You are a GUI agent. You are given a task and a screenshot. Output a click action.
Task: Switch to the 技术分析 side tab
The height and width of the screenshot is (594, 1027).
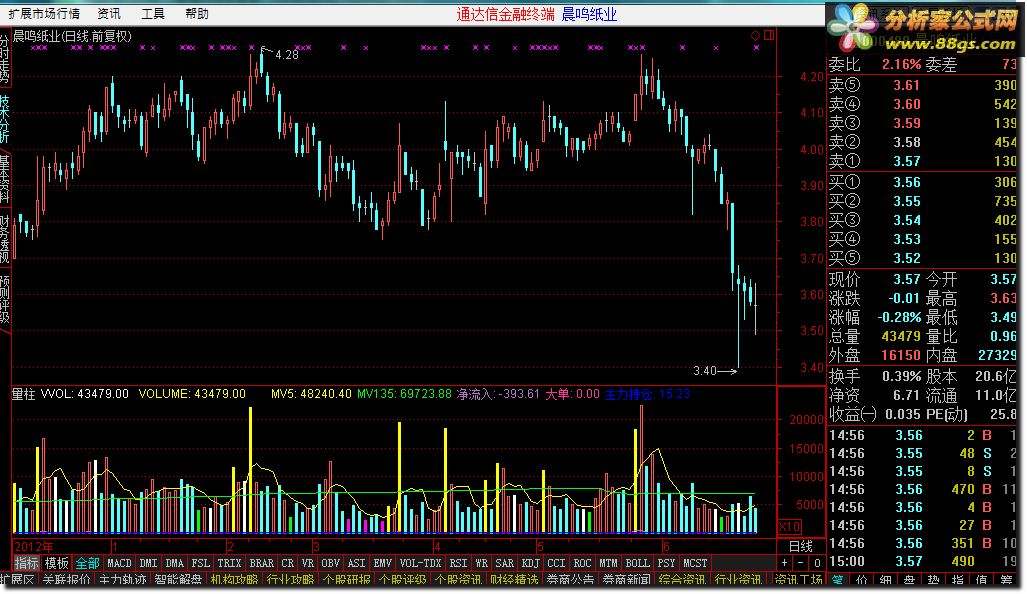pyautogui.click(x=5, y=119)
